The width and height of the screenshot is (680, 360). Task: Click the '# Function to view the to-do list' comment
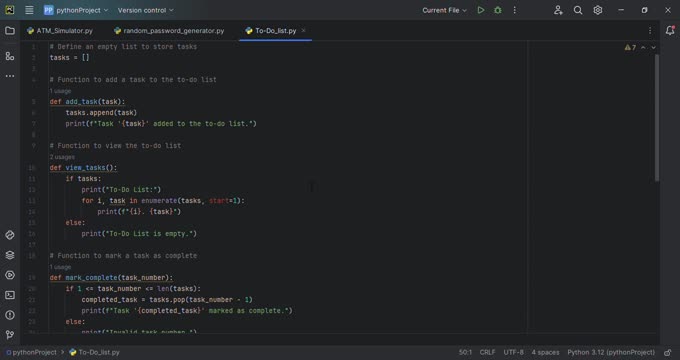point(115,146)
